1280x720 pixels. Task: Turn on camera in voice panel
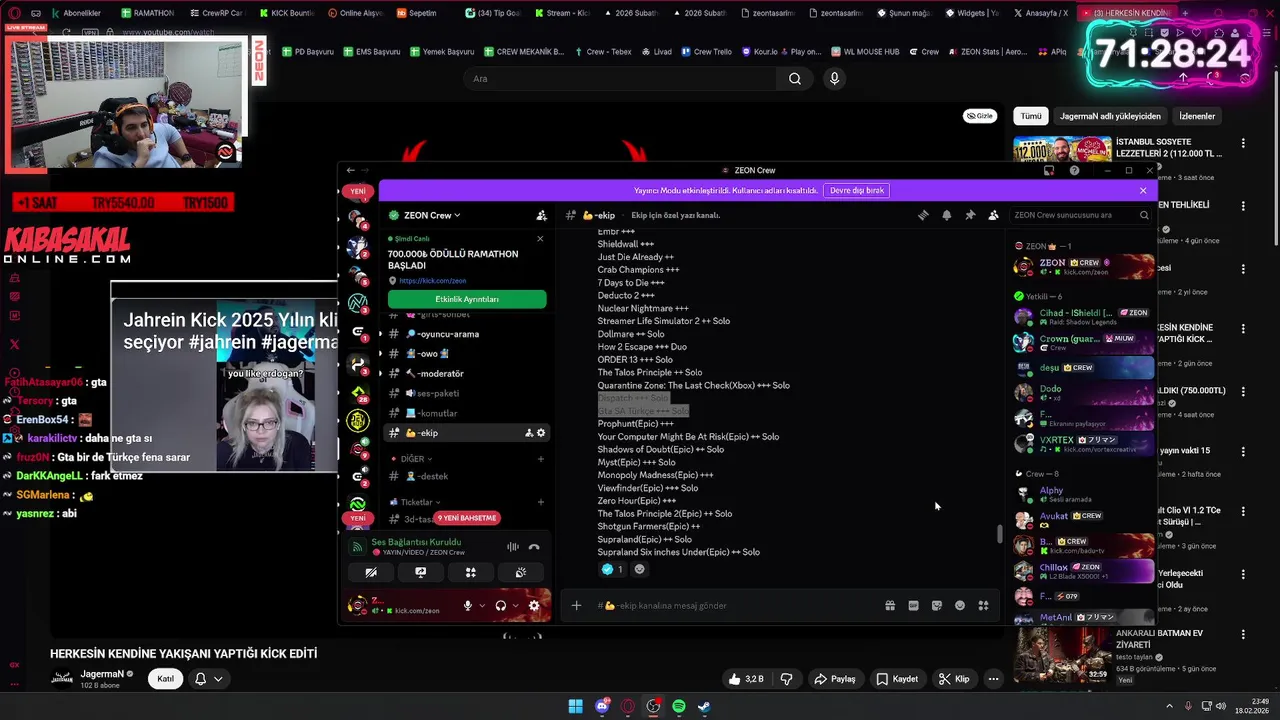point(371,572)
